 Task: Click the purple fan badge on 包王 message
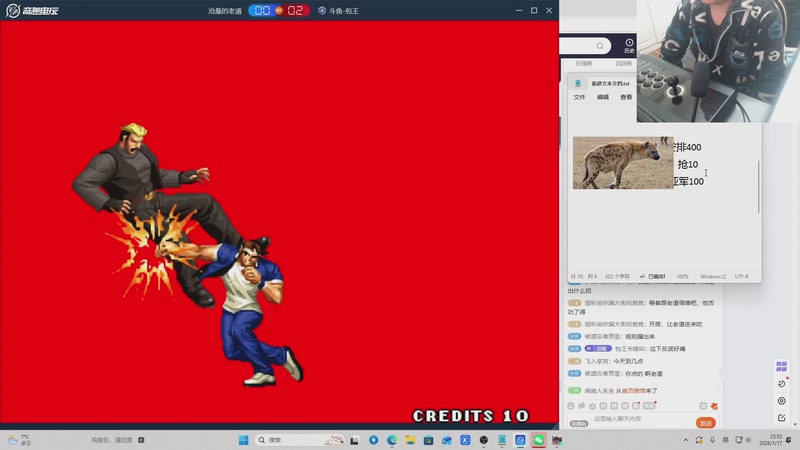click(x=598, y=348)
